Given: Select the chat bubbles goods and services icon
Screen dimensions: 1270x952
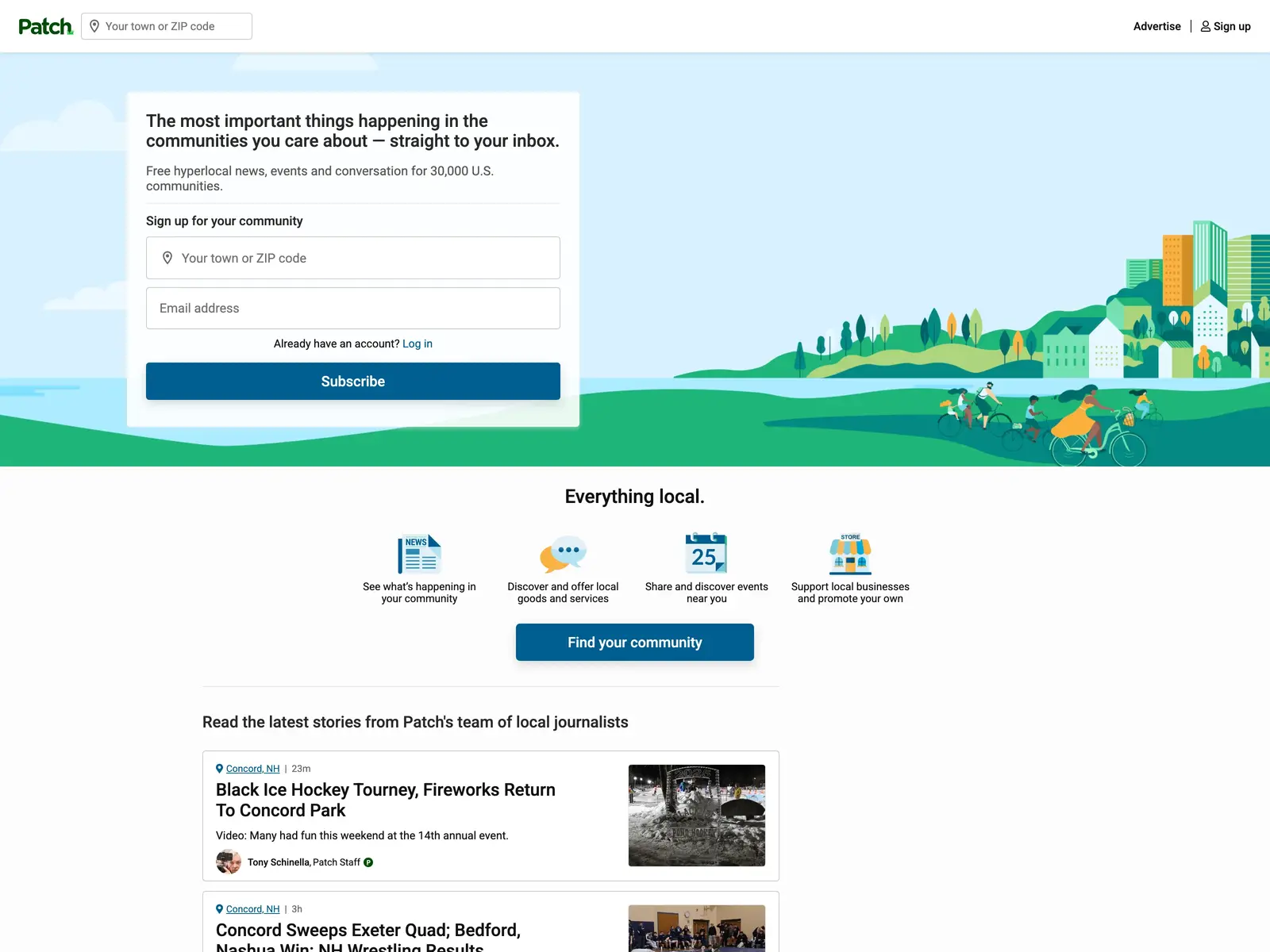Looking at the screenshot, I should 563,554.
